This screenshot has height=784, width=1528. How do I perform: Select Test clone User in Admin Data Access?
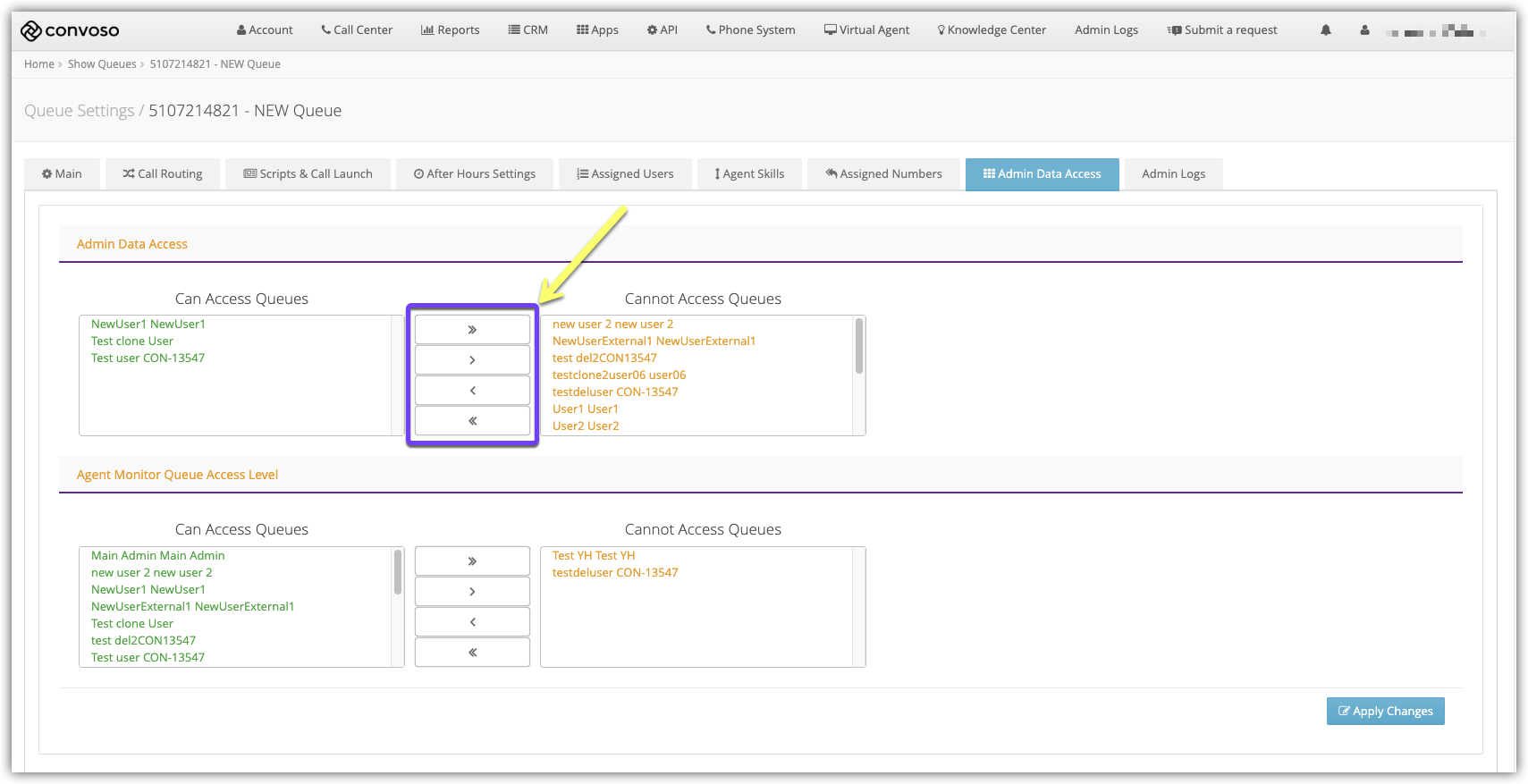click(x=132, y=341)
